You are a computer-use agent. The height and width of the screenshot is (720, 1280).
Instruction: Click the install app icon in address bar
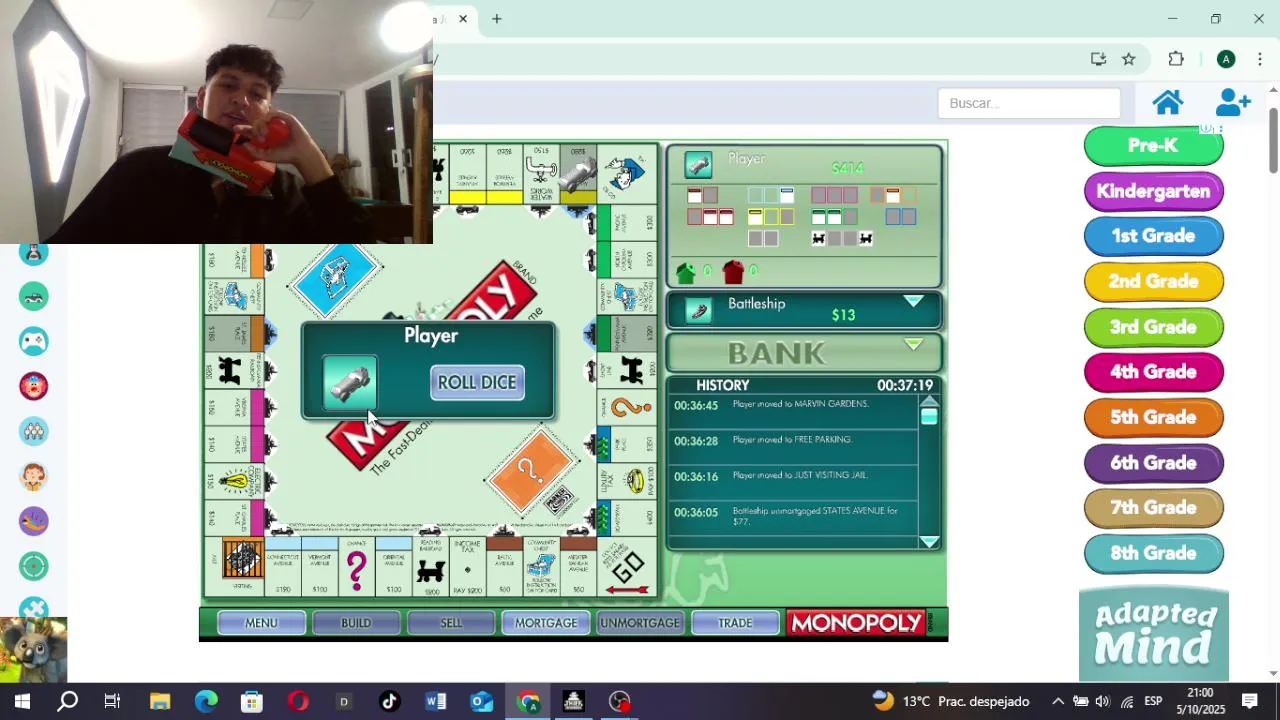pos(1098,59)
